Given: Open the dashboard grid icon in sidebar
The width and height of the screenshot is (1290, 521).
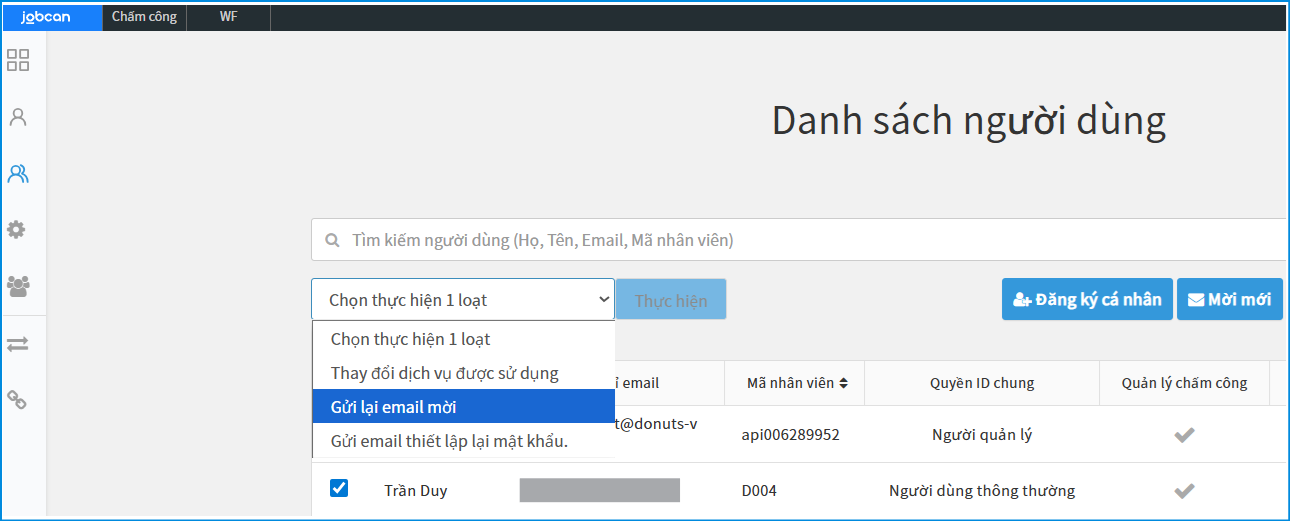Looking at the screenshot, I should [18, 60].
